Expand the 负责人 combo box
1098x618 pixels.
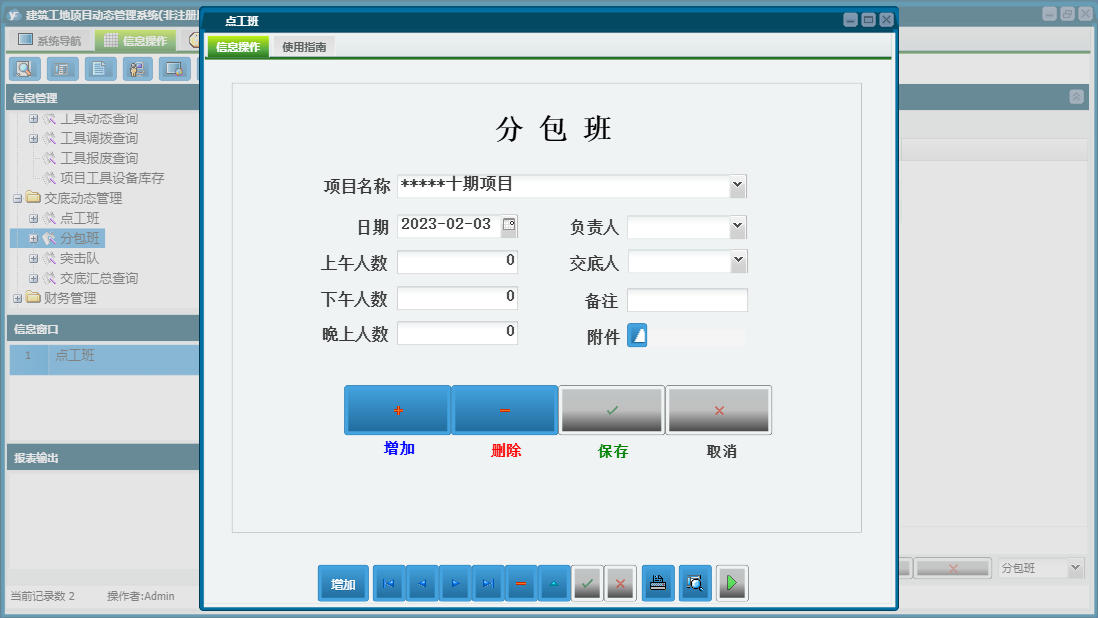point(737,226)
